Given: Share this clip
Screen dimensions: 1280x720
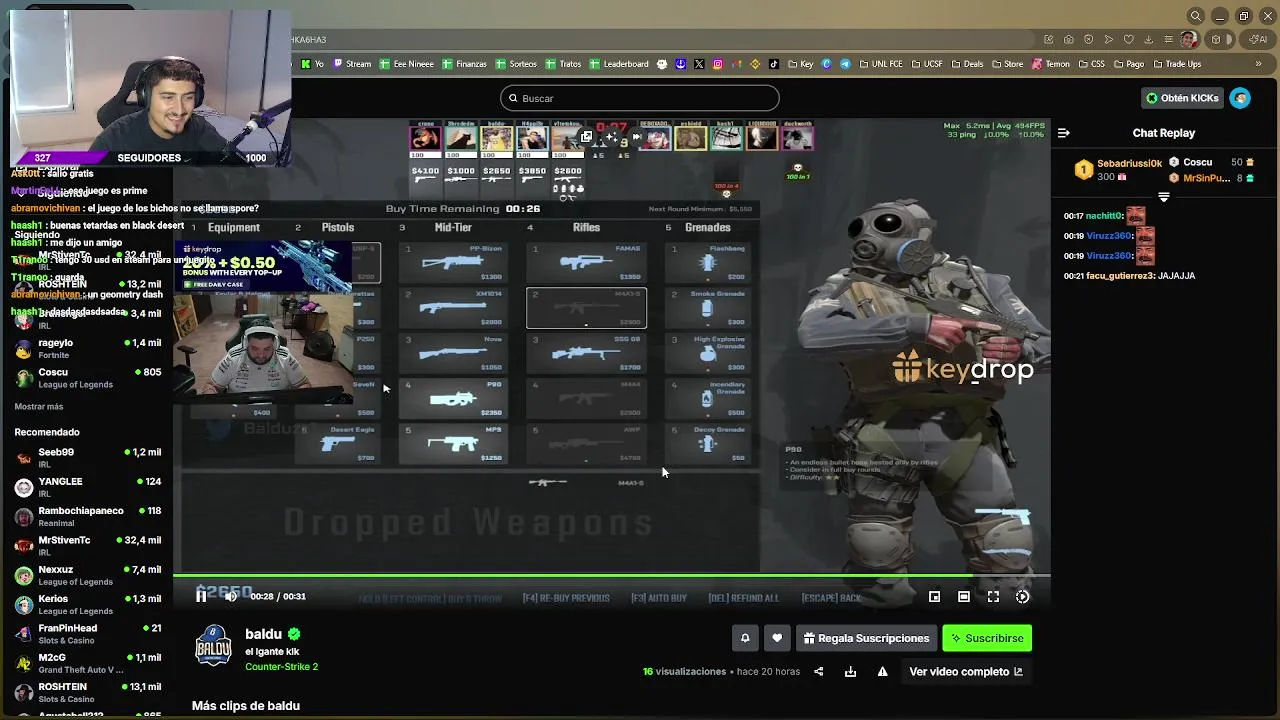Looking at the screenshot, I should 819,672.
